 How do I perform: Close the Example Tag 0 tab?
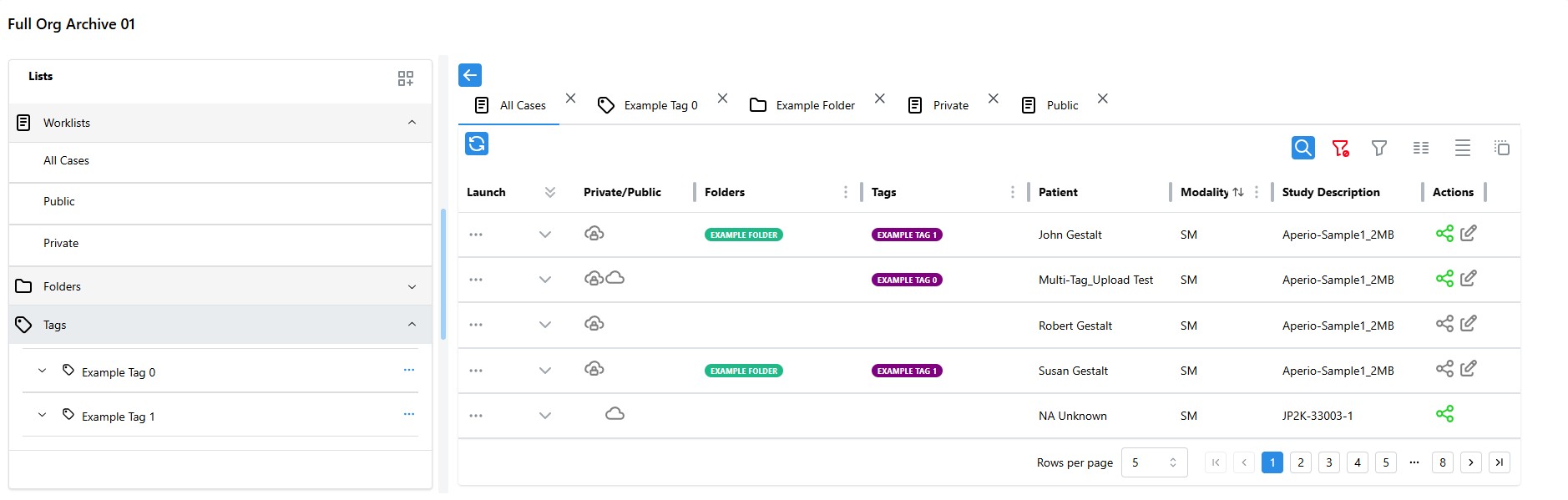pyautogui.click(x=723, y=98)
